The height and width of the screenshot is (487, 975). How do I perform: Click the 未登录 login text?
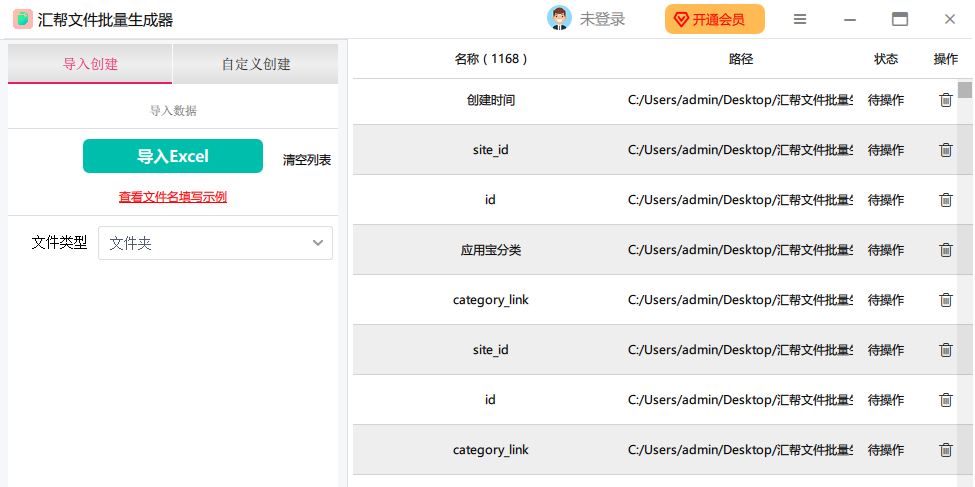(602, 19)
